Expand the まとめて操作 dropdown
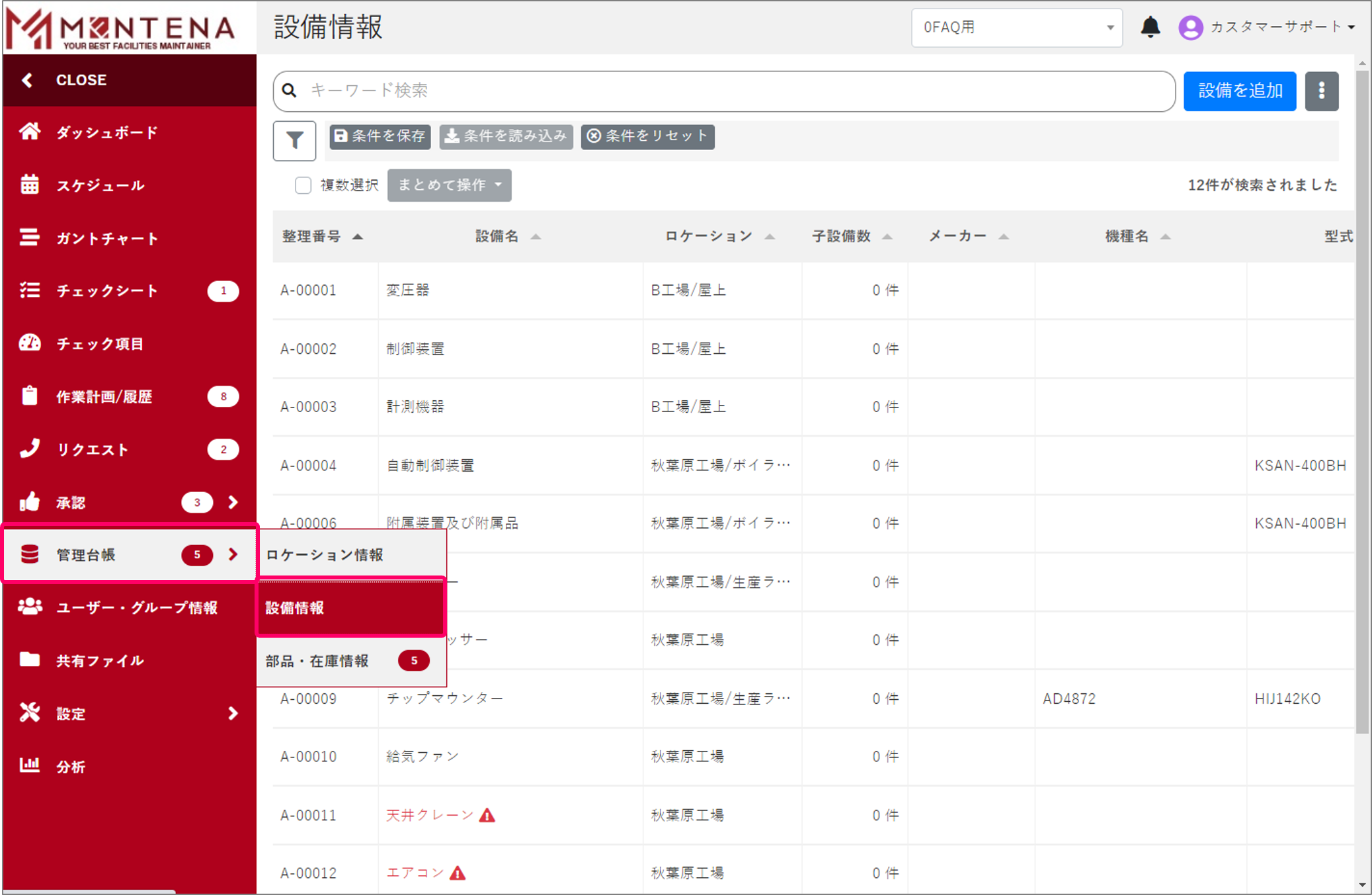The image size is (1372, 895). [x=449, y=185]
